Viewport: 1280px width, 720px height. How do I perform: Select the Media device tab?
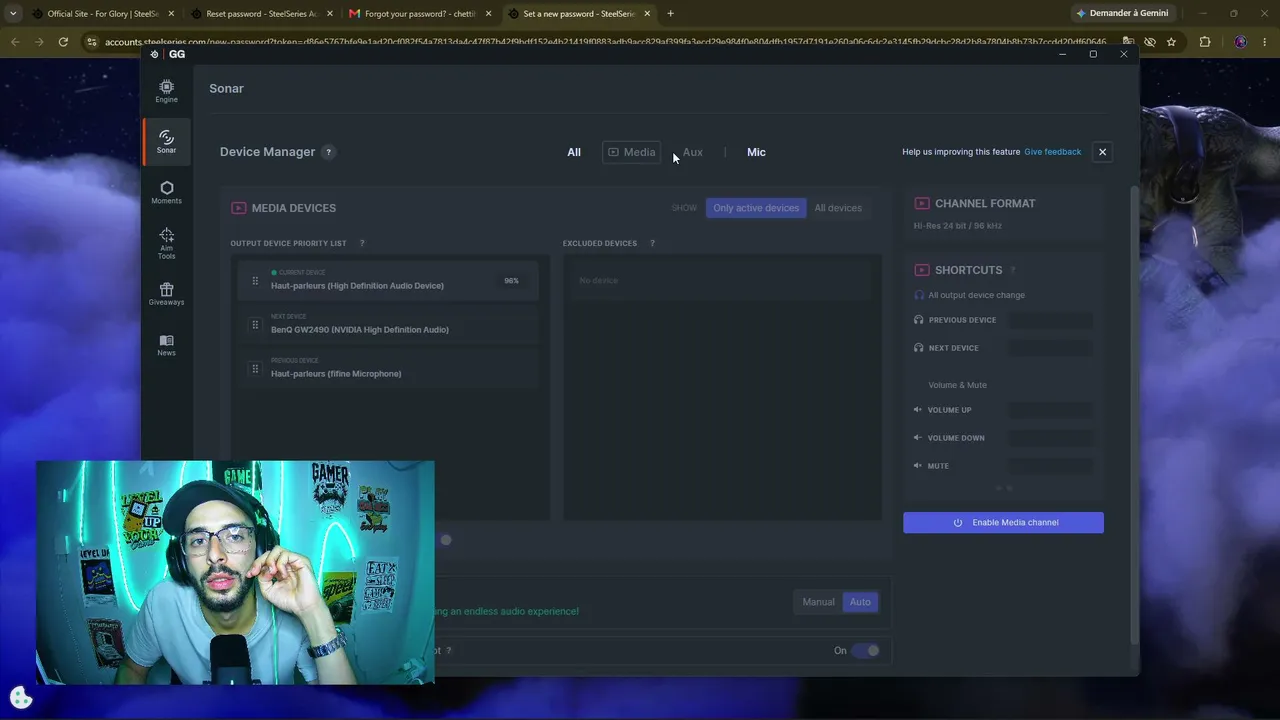click(x=631, y=152)
